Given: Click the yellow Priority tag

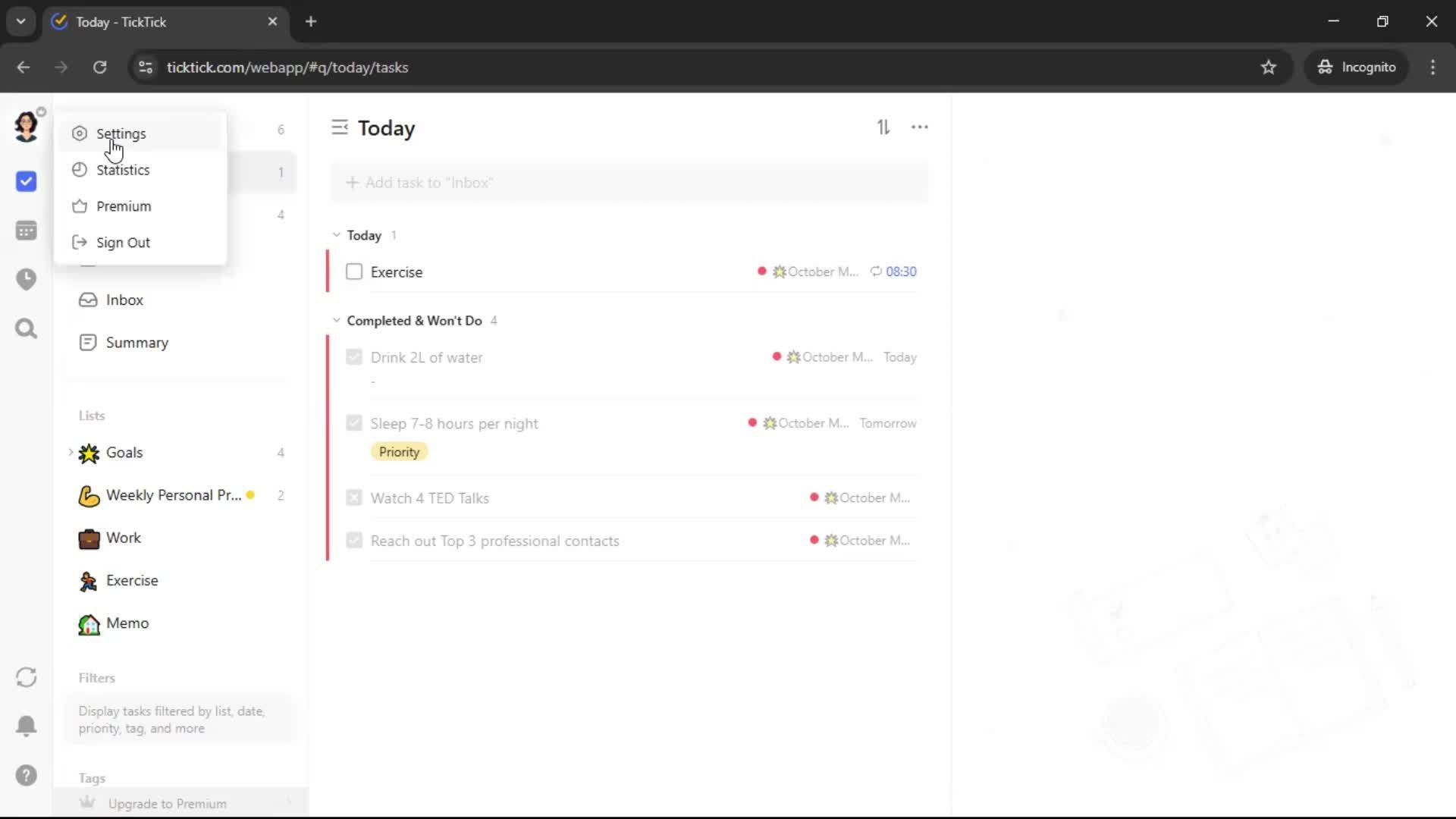Looking at the screenshot, I should pyautogui.click(x=399, y=452).
